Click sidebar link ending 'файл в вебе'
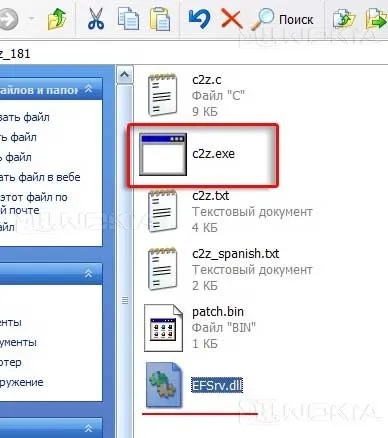The width and height of the screenshot is (388, 438). pyautogui.click(x=40, y=177)
